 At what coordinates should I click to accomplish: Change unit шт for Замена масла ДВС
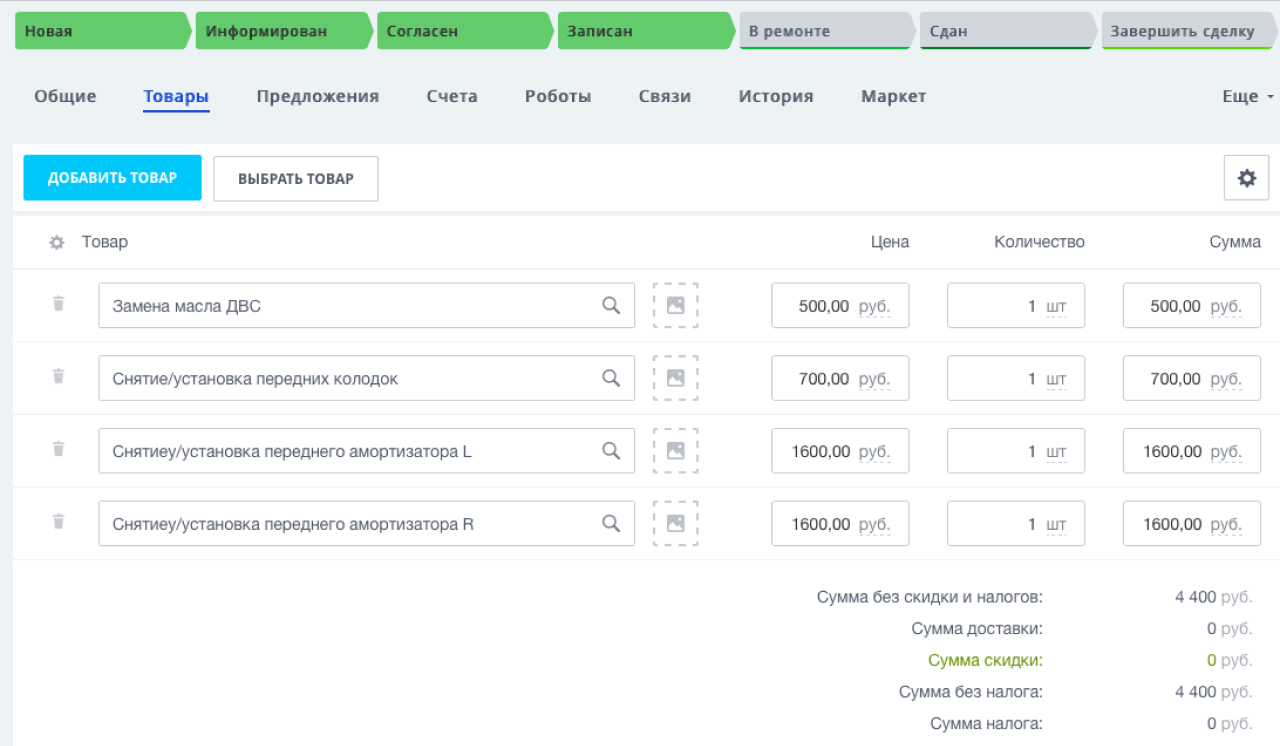coord(1056,307)
